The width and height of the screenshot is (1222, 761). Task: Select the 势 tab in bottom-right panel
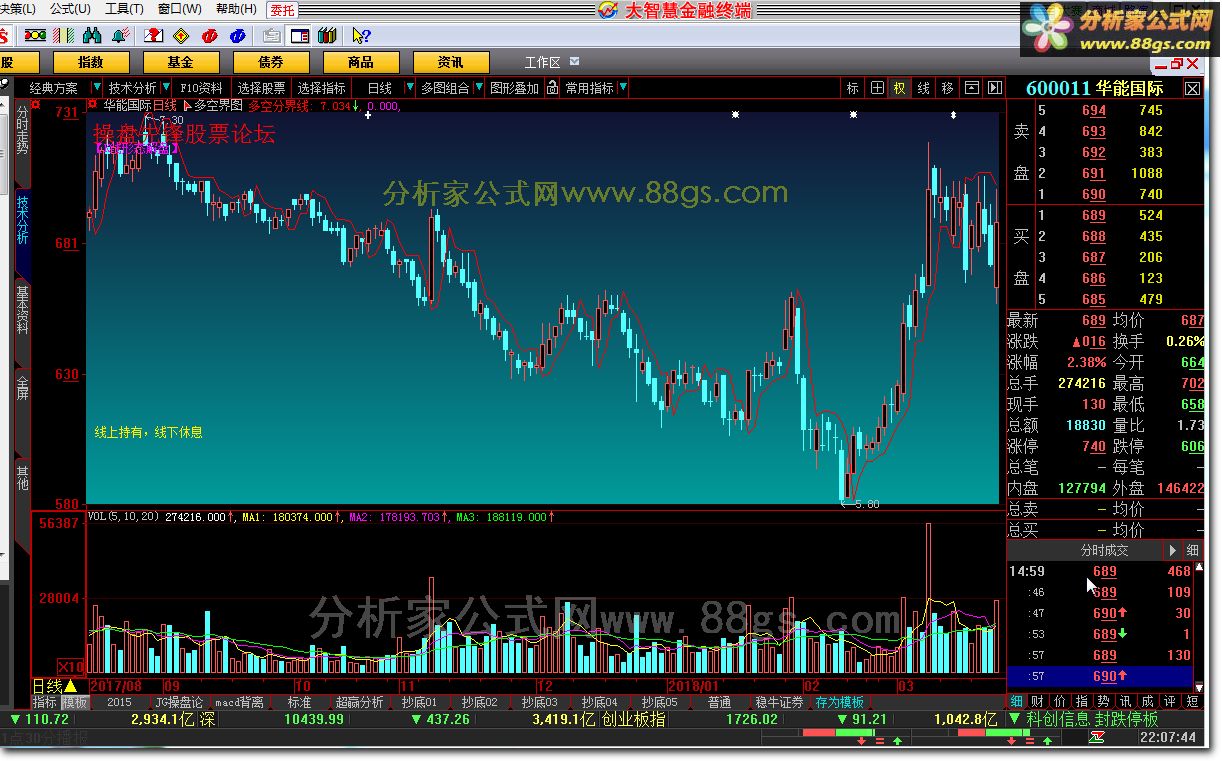[1103, 702]
